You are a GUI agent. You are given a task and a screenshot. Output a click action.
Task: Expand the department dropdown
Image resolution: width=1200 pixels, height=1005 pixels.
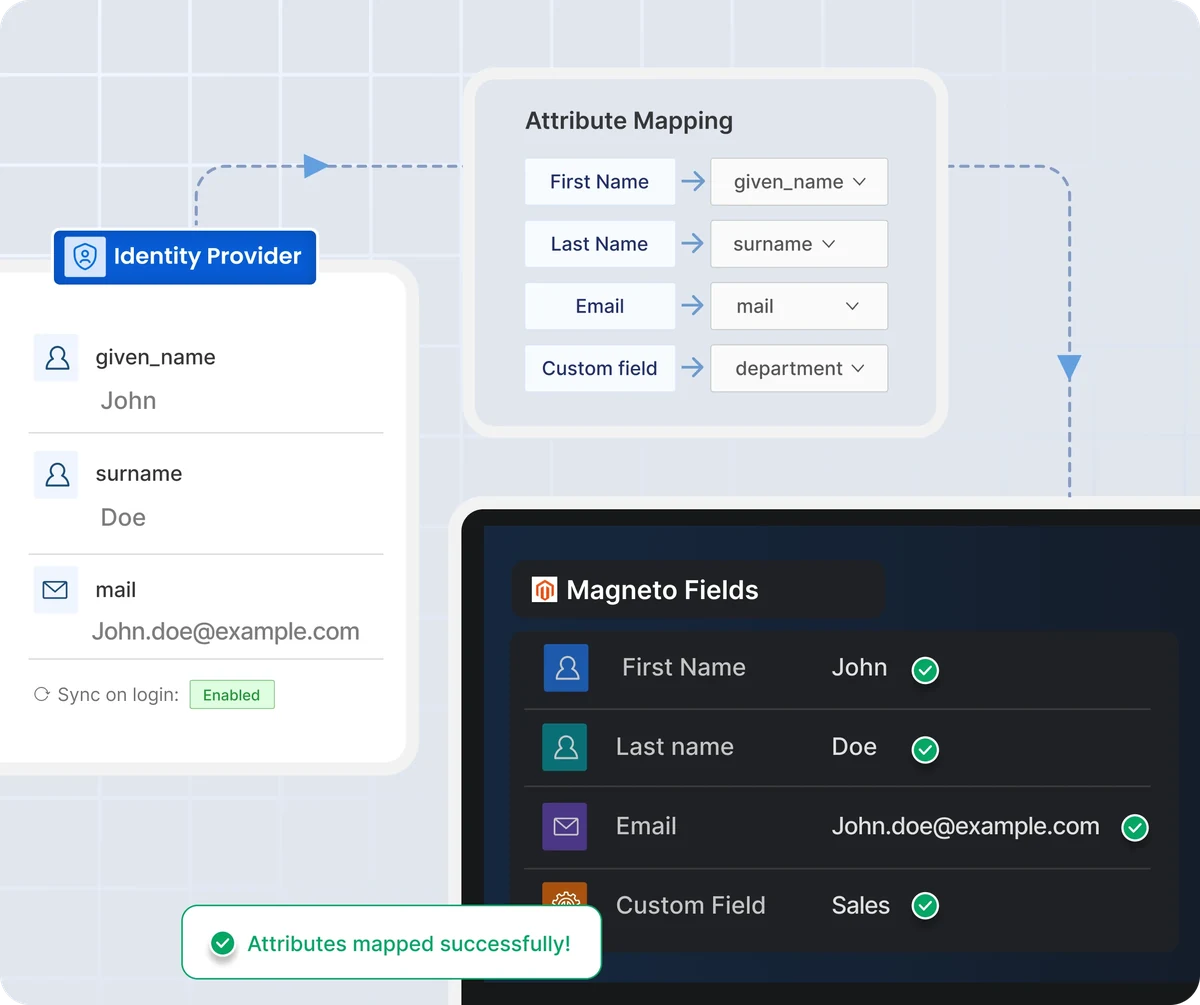click(x=799, y=369)
